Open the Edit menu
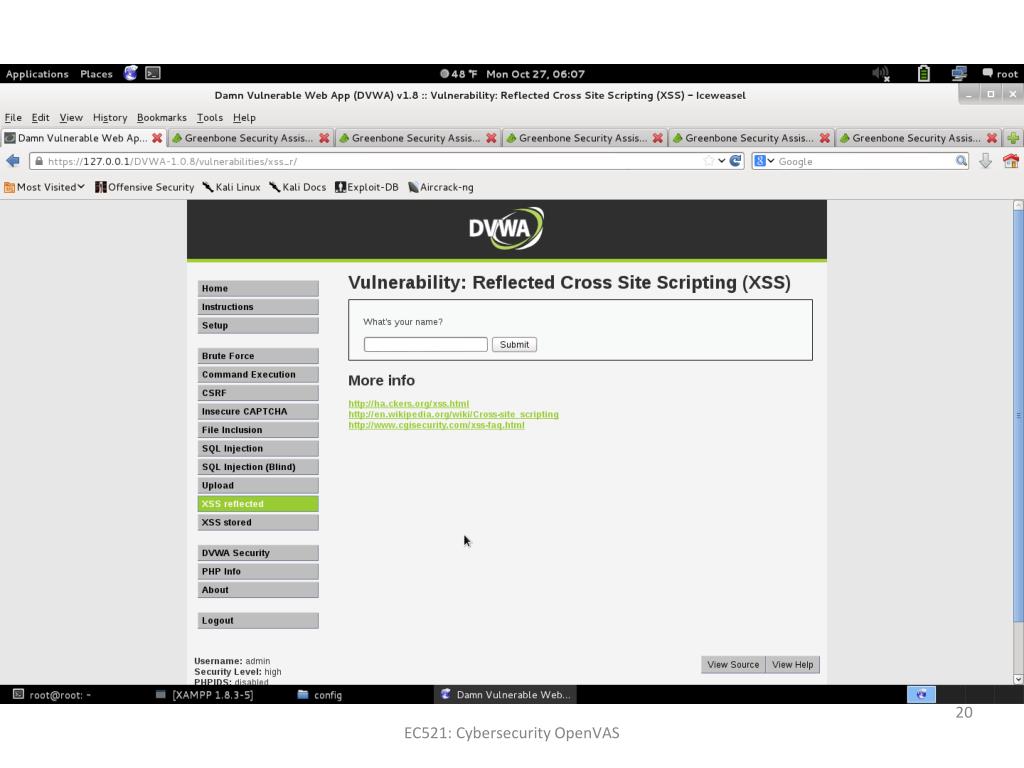1024x768 pixels. pyautogui.click(x=40, y=118)
